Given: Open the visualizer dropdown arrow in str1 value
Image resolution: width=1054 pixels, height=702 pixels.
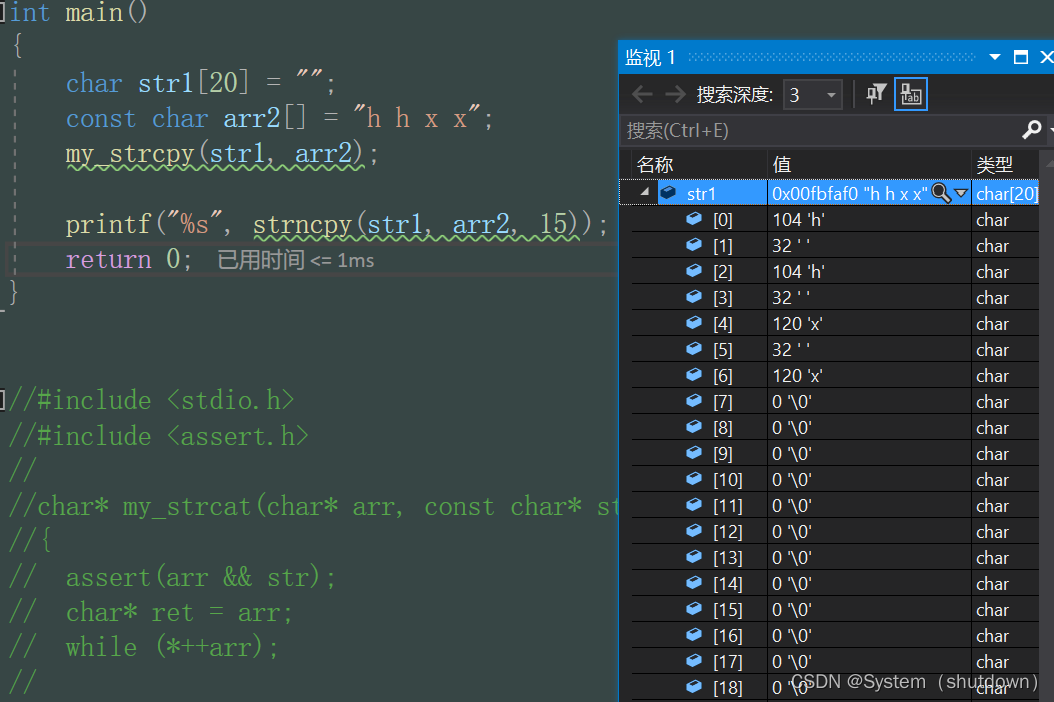Looking at the screenshot, I should [x=961, y=193].
